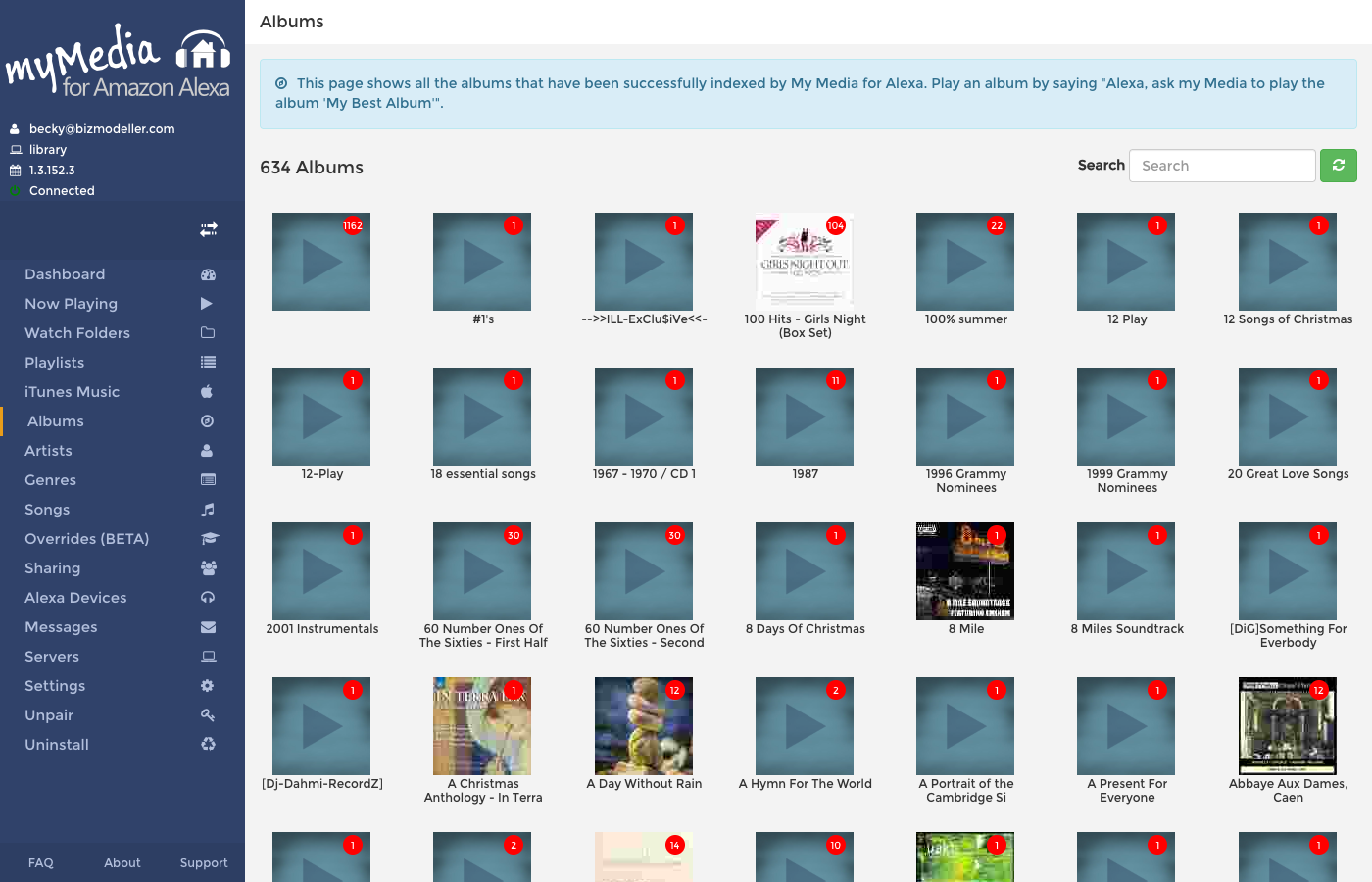Open the FAQ page
Viewport: 1372px width, 882px height.
click(40, 862)
